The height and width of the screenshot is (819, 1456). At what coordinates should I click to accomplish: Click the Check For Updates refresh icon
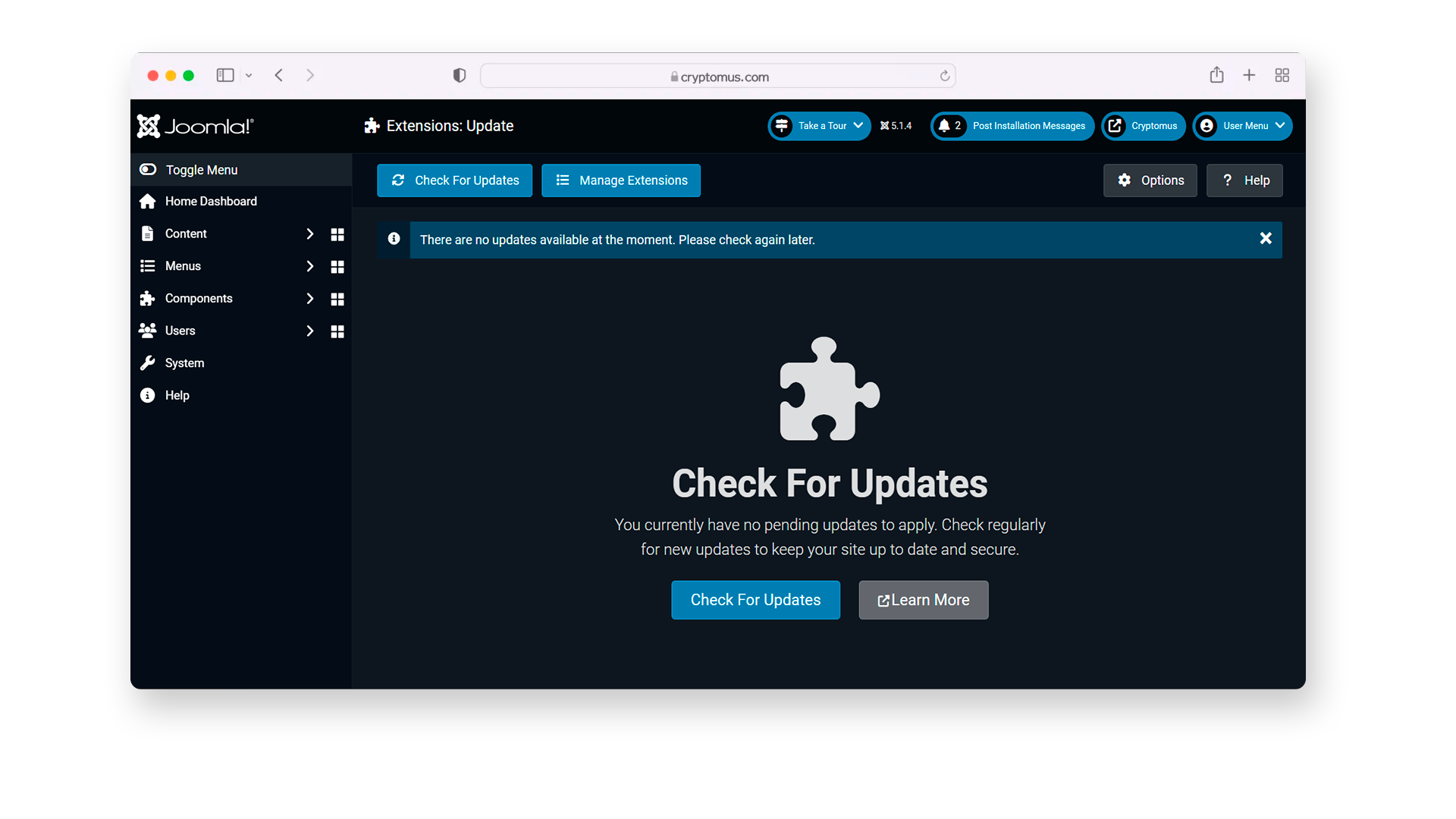pos(398,179)
